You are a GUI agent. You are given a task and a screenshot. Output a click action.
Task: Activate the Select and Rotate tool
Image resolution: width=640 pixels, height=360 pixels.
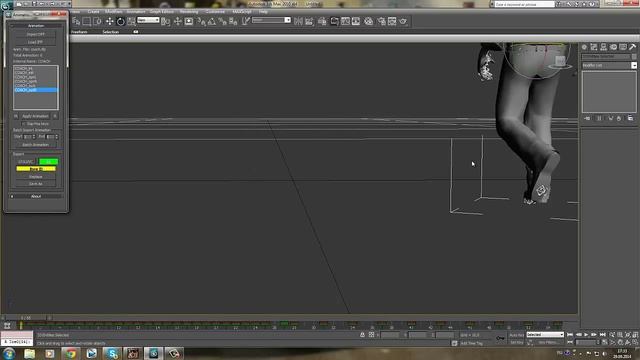point(120,21)
